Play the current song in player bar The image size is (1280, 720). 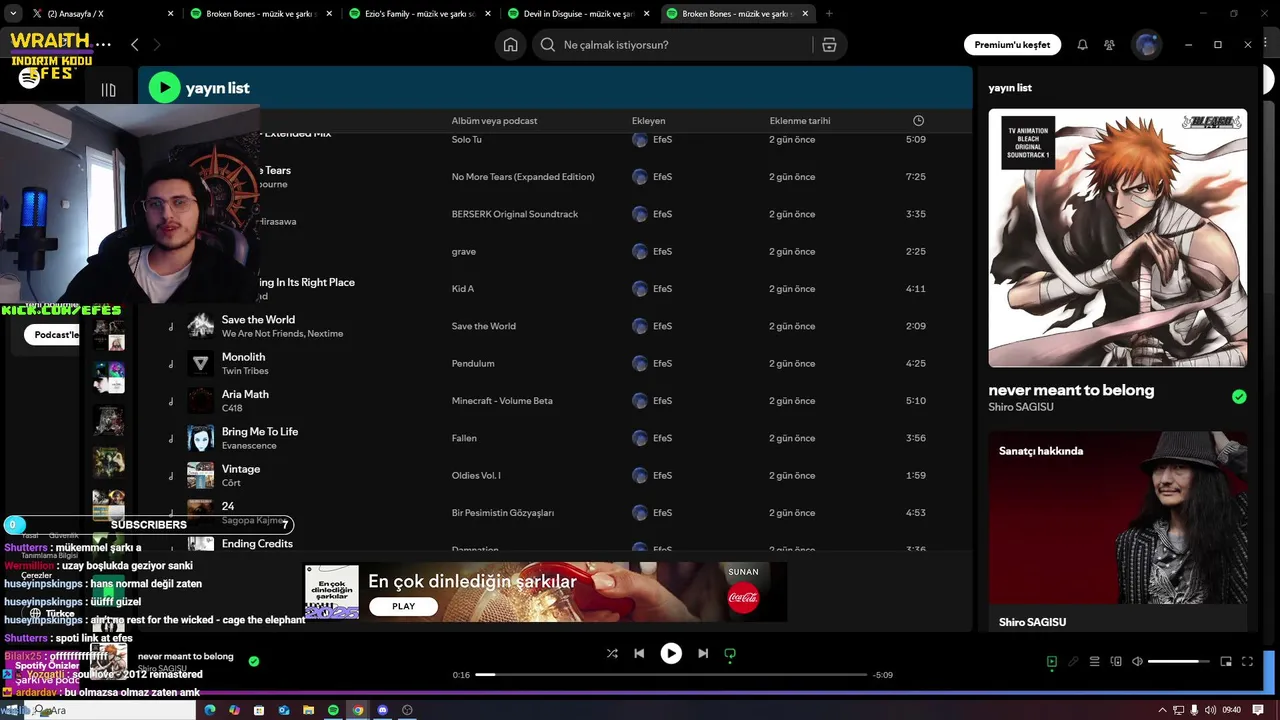671,653
